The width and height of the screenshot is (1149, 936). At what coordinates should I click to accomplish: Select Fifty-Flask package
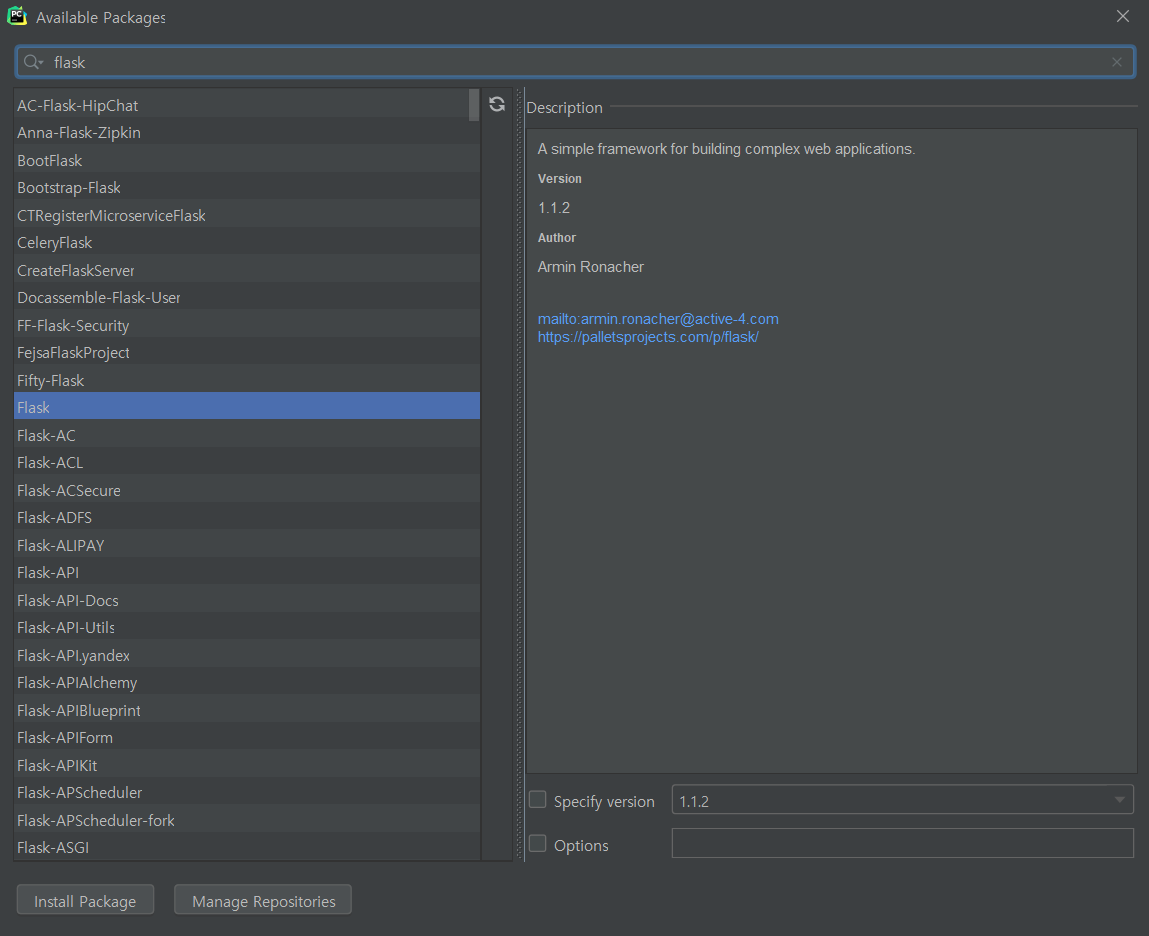pyautogui.click(x=247, y=380)
